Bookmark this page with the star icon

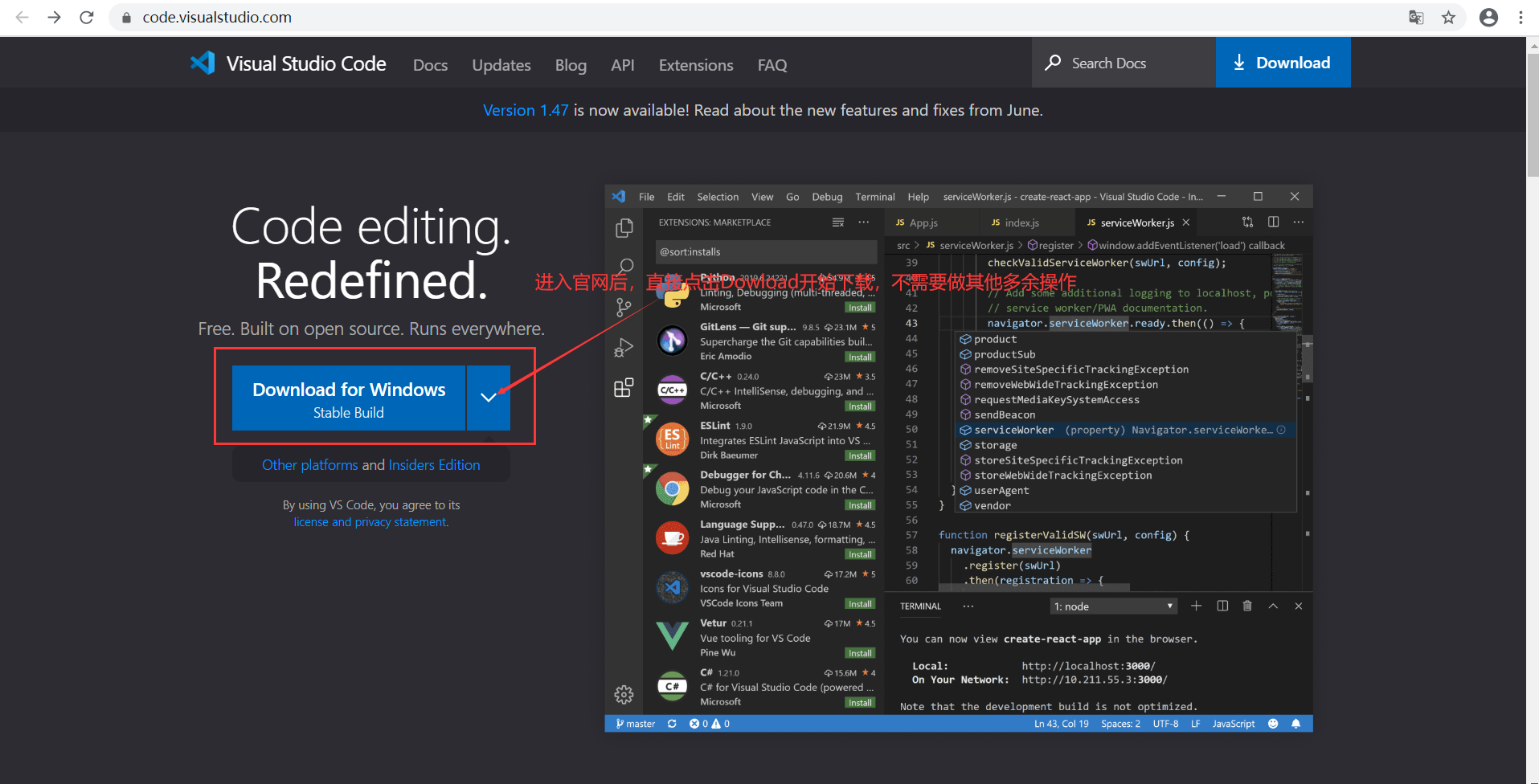[x=1448, y=17]
